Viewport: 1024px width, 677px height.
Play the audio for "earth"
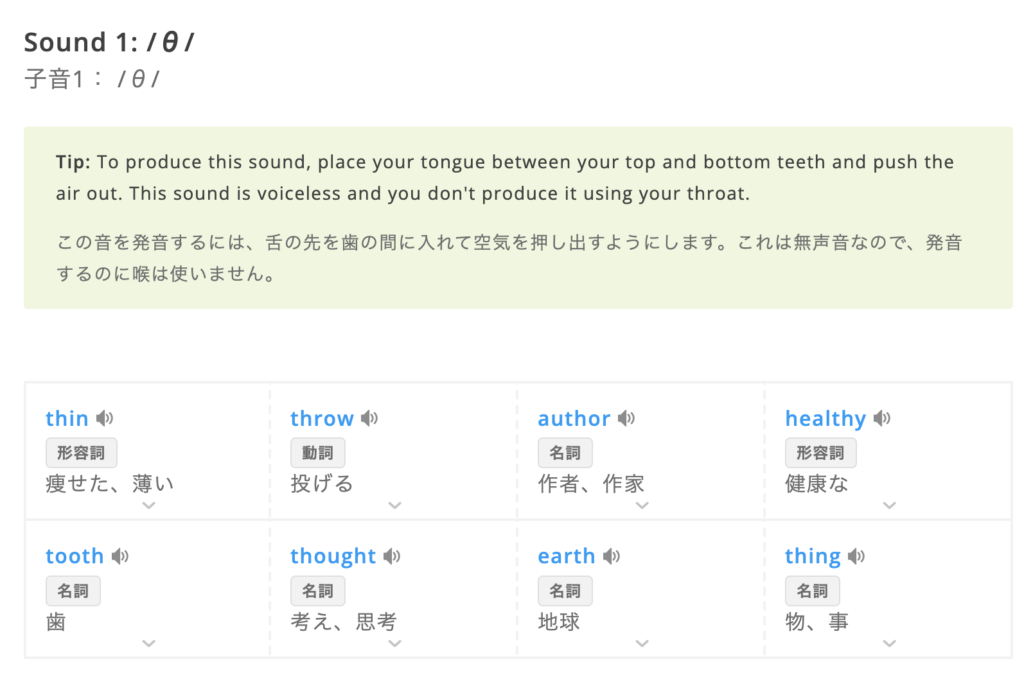tap(613, 556)
